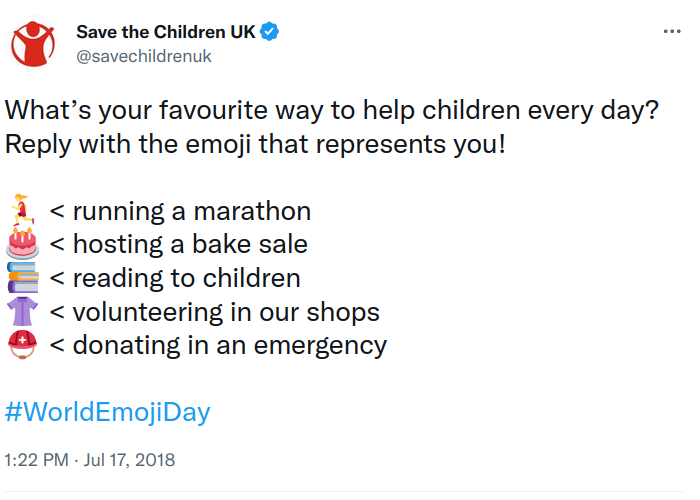This screenshot has width=700, height=500.
Task: Click the Jul 17, 2018 date
Action: point(129,460)
